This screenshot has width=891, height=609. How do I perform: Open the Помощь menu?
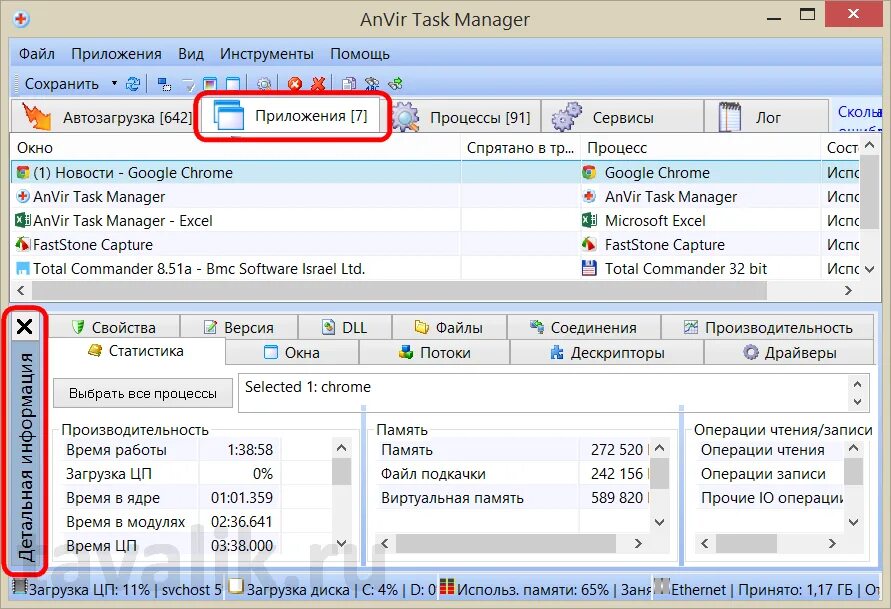(x=360, y=54)
